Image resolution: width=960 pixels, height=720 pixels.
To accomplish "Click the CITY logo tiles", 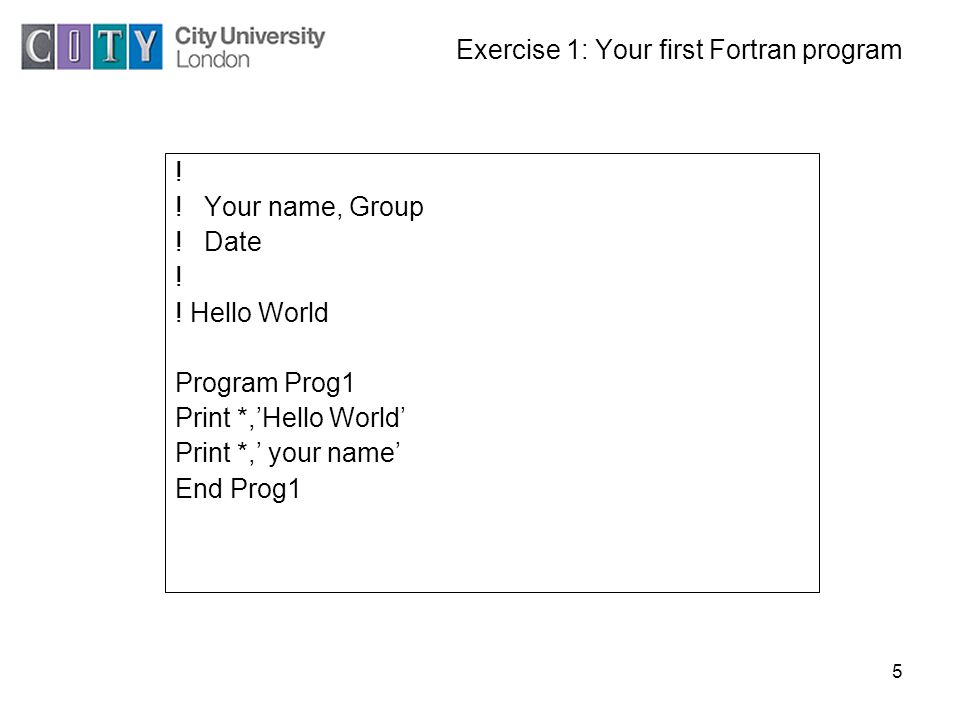I will tap(92, 47).
